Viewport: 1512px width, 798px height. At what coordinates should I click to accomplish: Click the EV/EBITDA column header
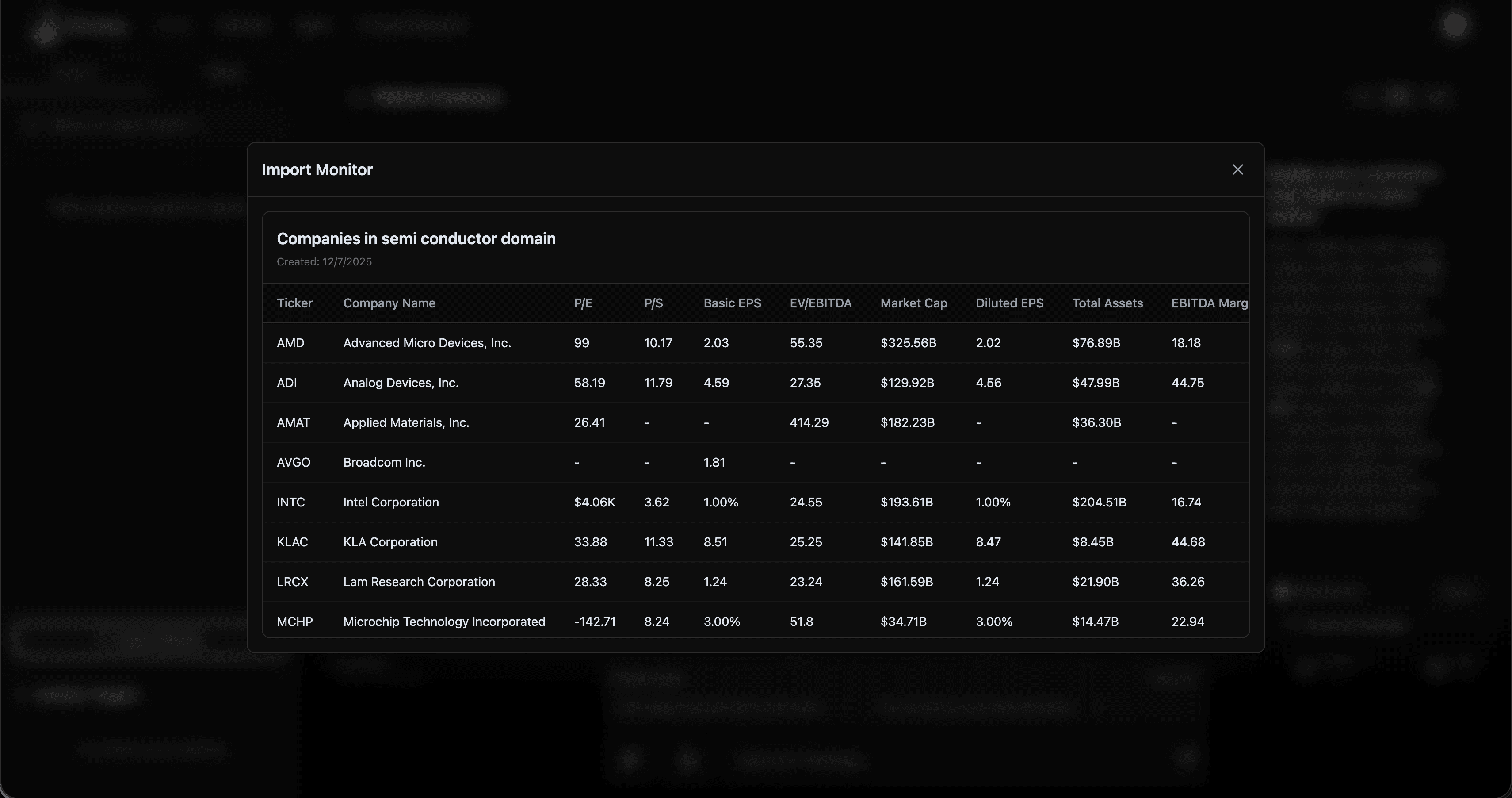click(x=820, y=303)
